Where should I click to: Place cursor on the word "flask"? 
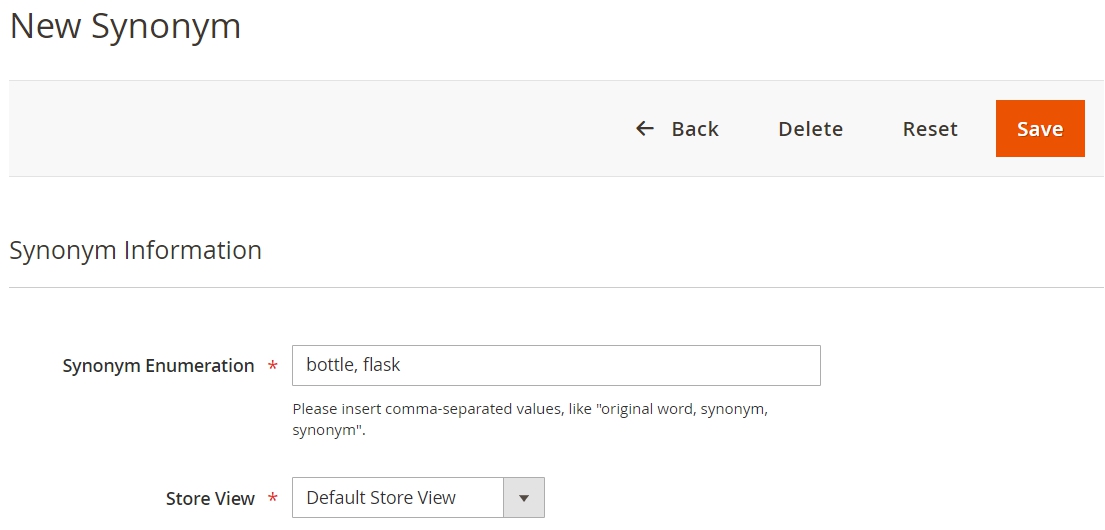[x=381, y=365]
